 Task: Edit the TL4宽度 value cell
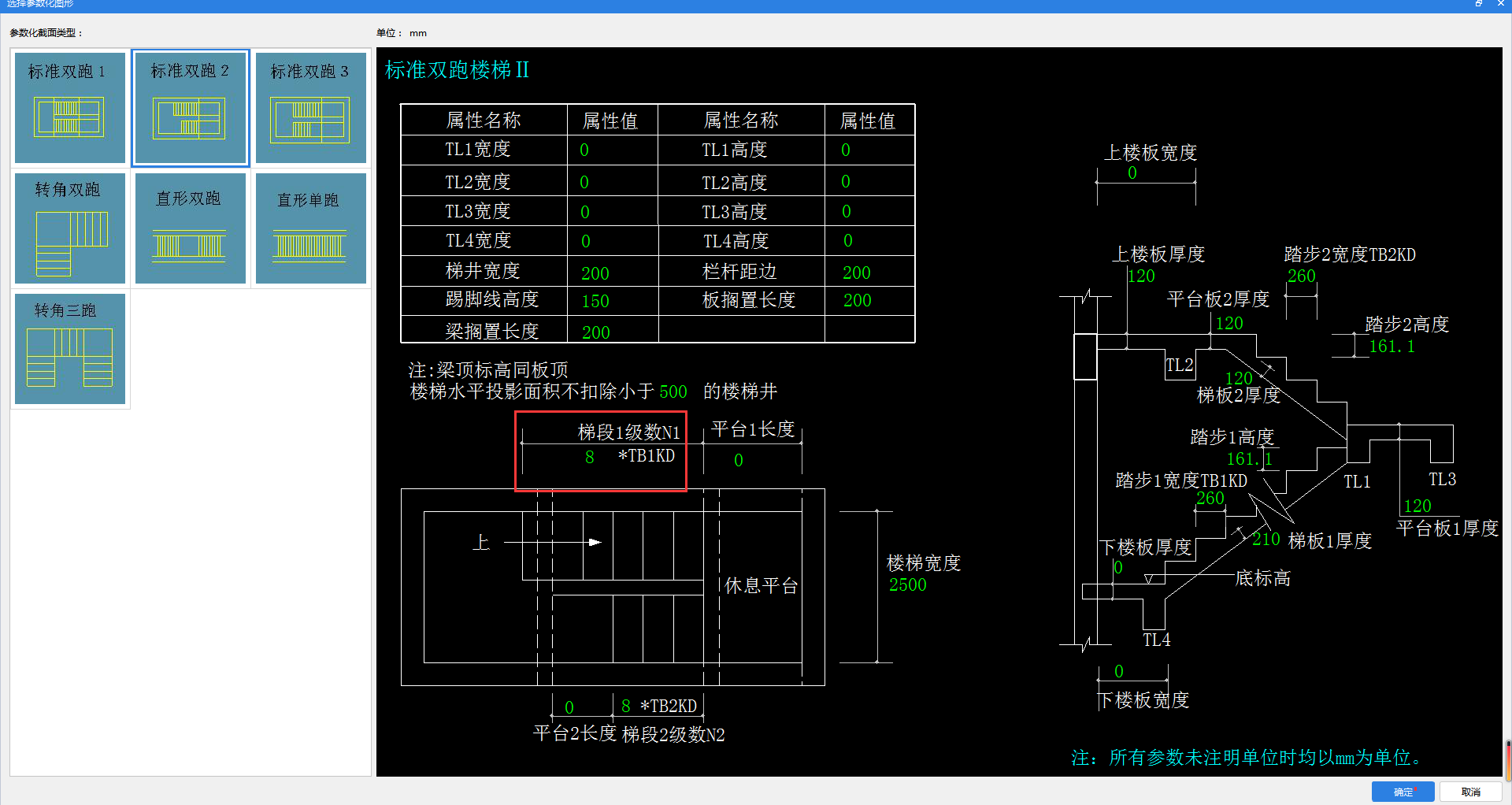coord(586,241)
